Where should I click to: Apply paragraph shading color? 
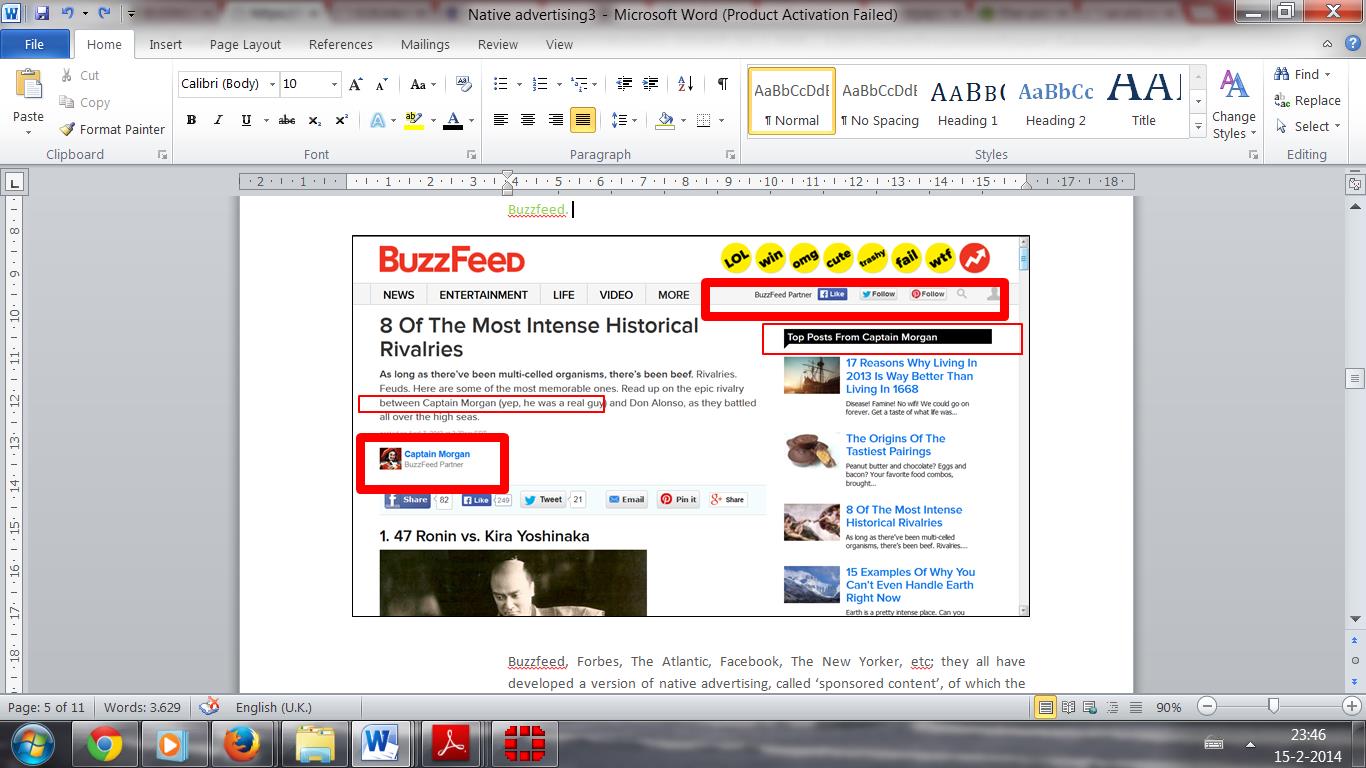click(664, 120)
